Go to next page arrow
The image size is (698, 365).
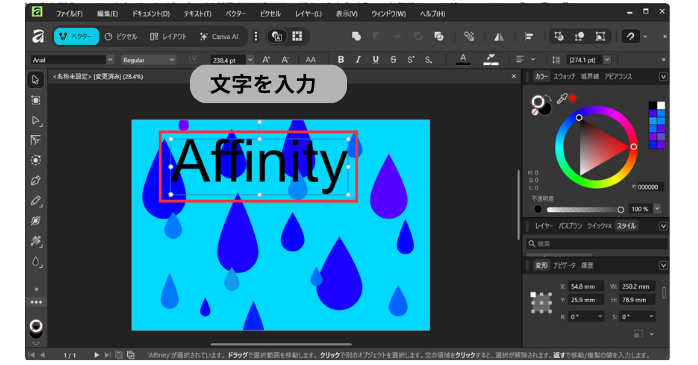pos(97,355)
